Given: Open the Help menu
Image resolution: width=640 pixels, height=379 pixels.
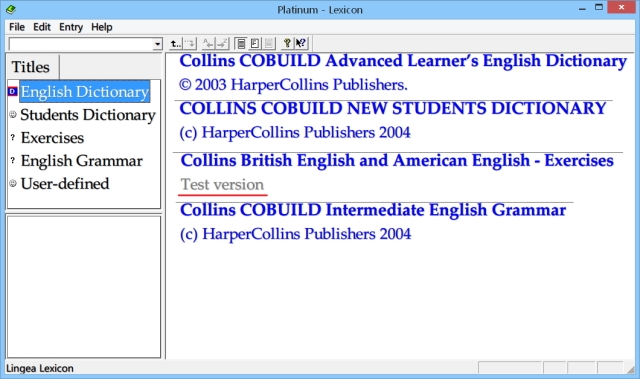Looking at the screenshot, I should (102, 27).
